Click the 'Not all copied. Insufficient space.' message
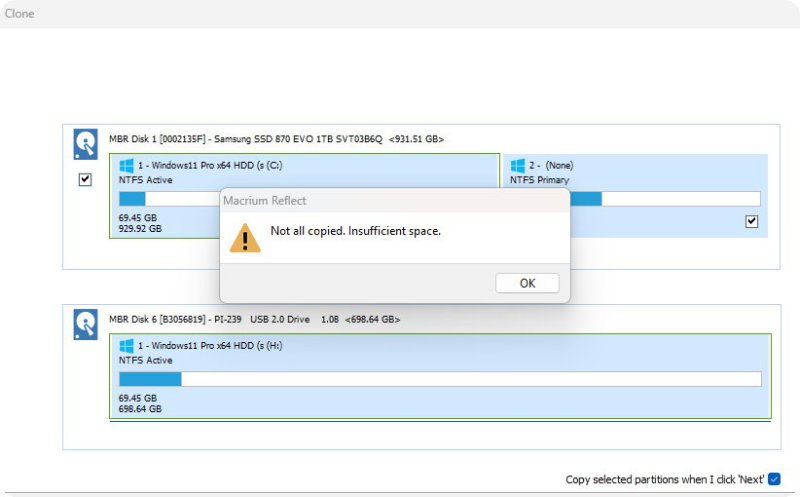 pos(355,231)
